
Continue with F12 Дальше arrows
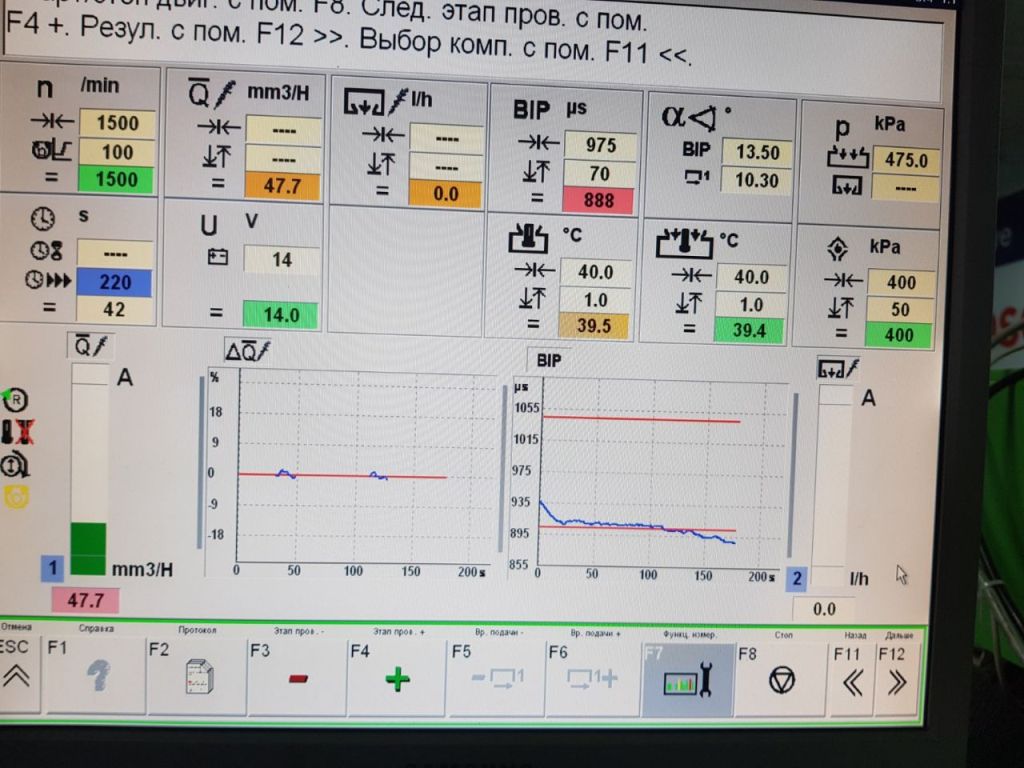pyautogui.click(x=897, y=682)
